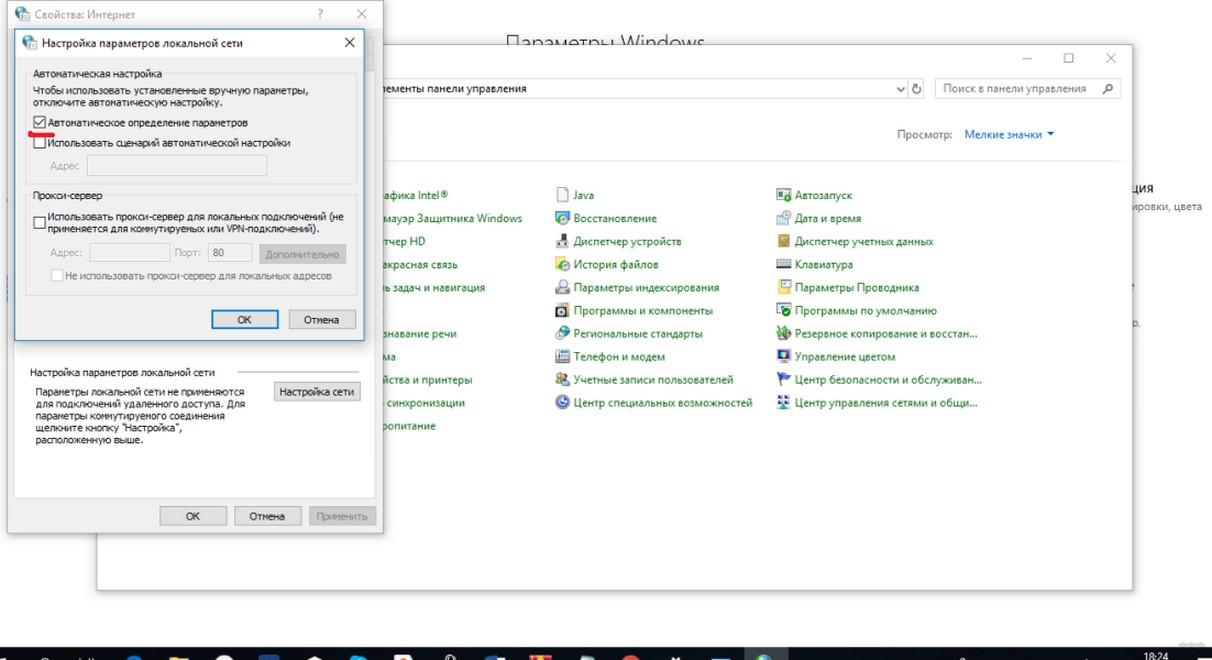Open the Мелкие значки view dropdown

[1009, 134]
